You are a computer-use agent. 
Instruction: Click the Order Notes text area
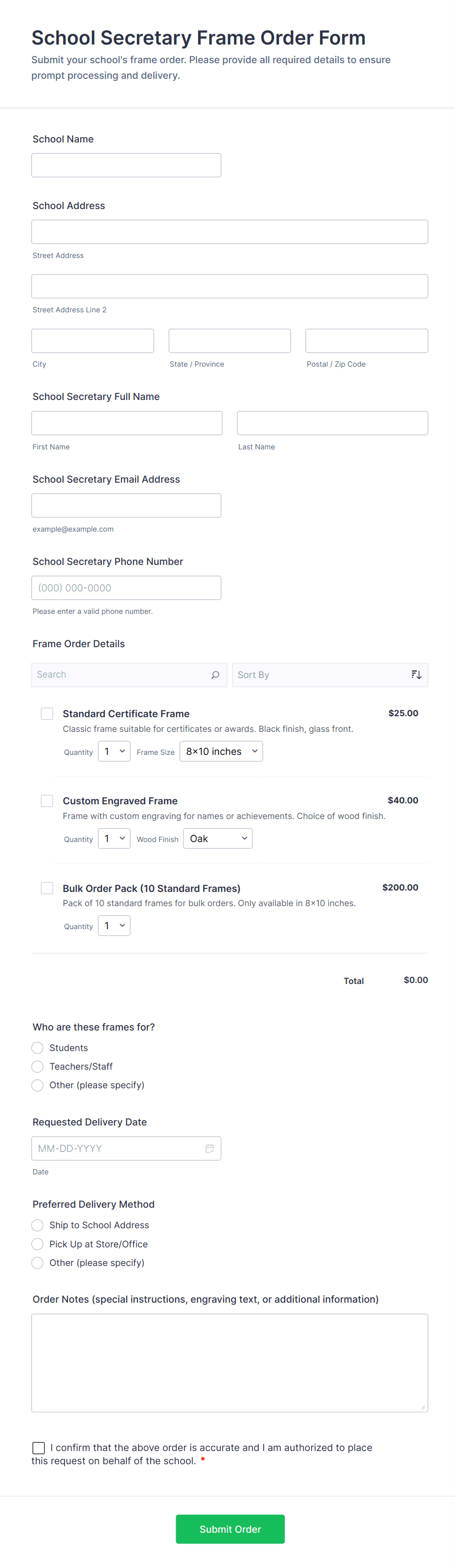pyautogui.click(x=229, y=1363)
